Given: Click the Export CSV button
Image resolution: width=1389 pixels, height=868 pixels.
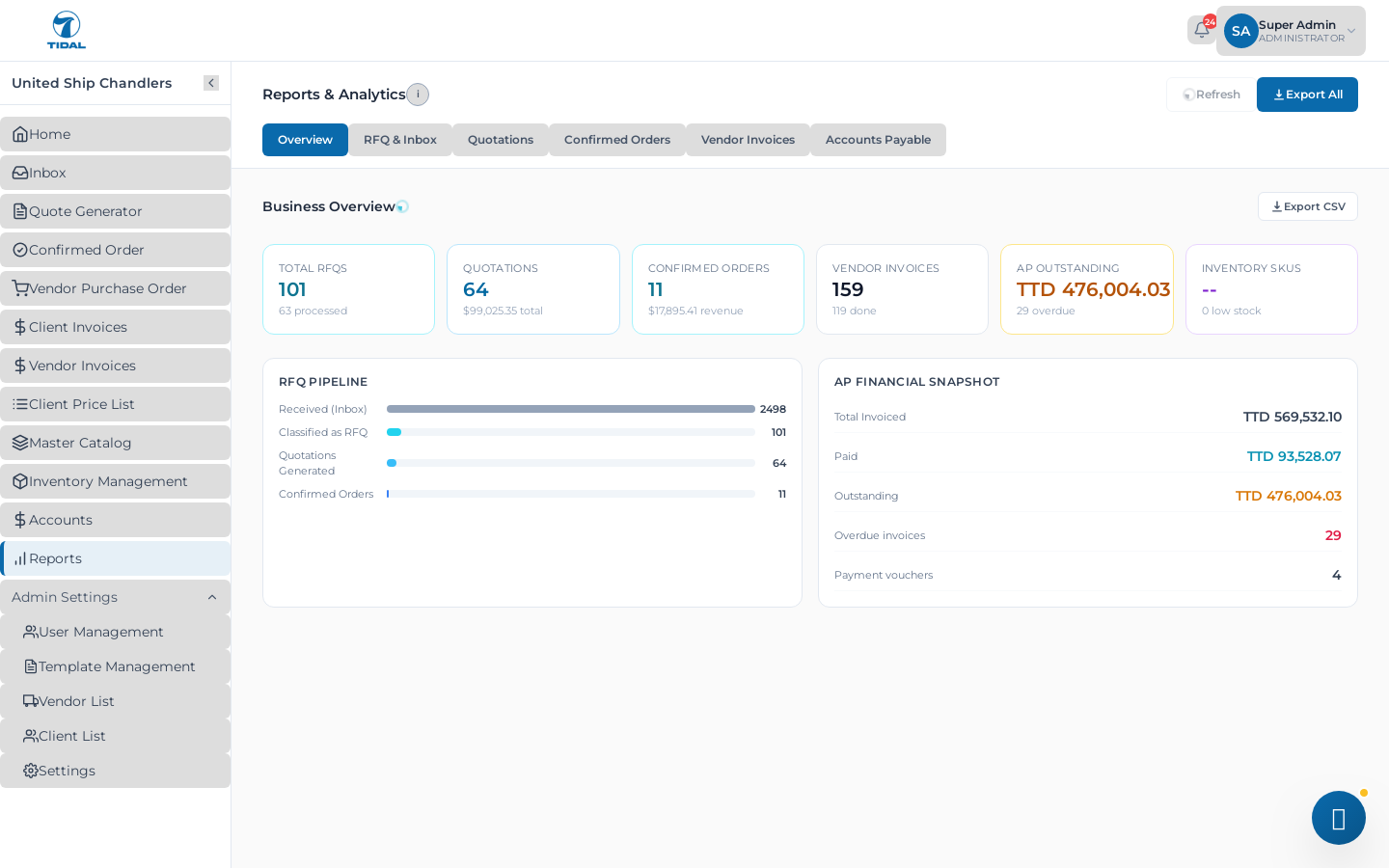Looking at the screenshot, I should tap(1308, 206).
